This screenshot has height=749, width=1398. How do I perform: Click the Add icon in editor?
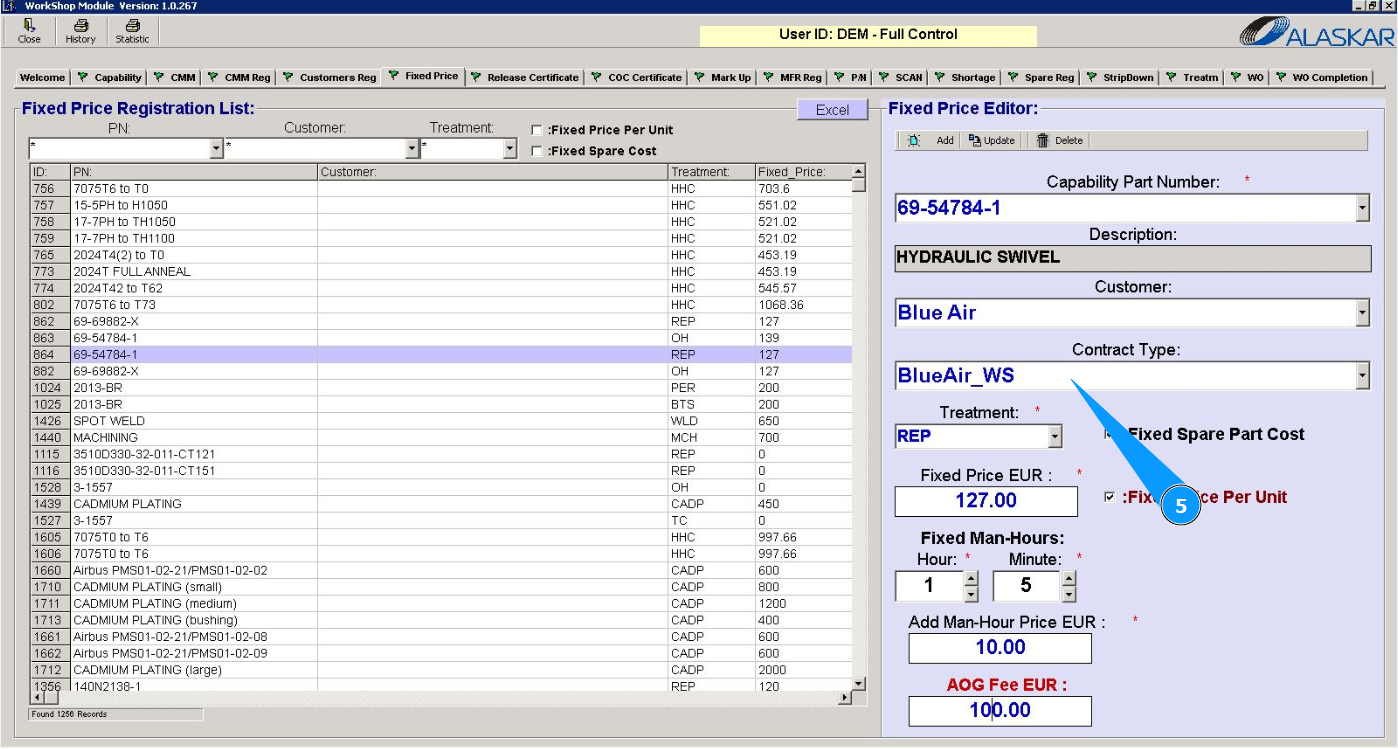tap(914, 141)
